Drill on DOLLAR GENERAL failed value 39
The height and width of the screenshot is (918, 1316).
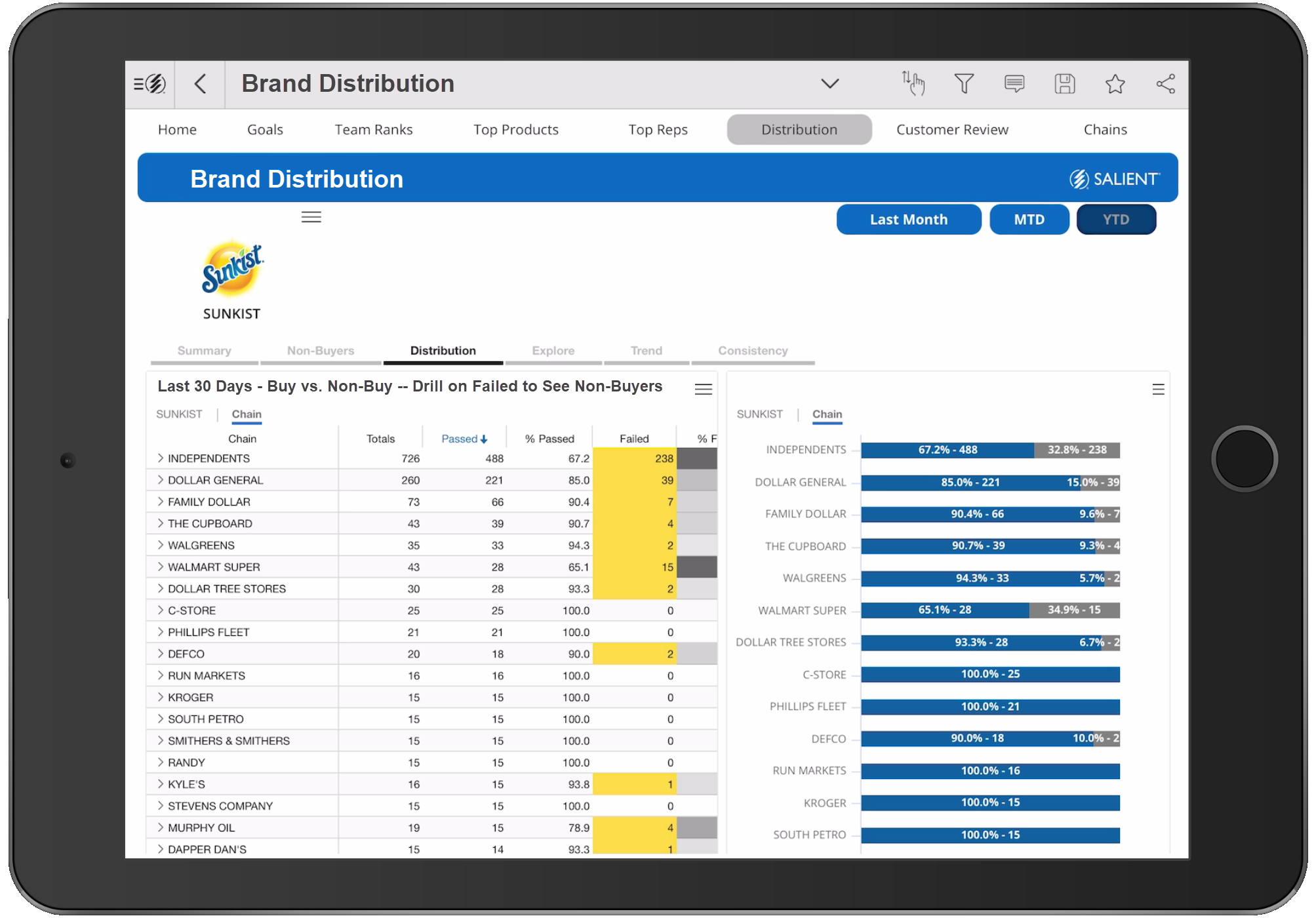click(x=634, y=480)
